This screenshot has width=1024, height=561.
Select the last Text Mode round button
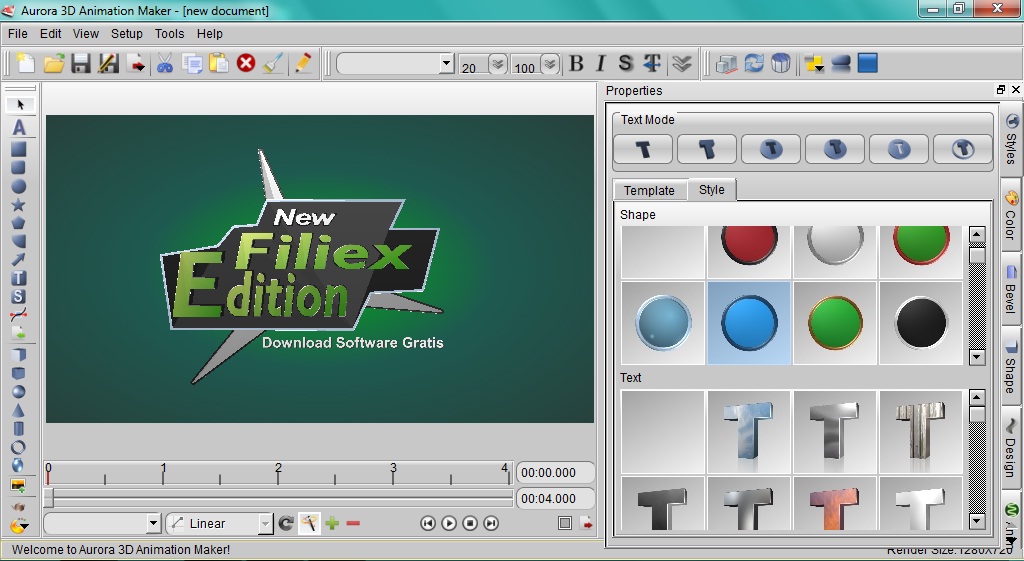(x=963, y=149)
